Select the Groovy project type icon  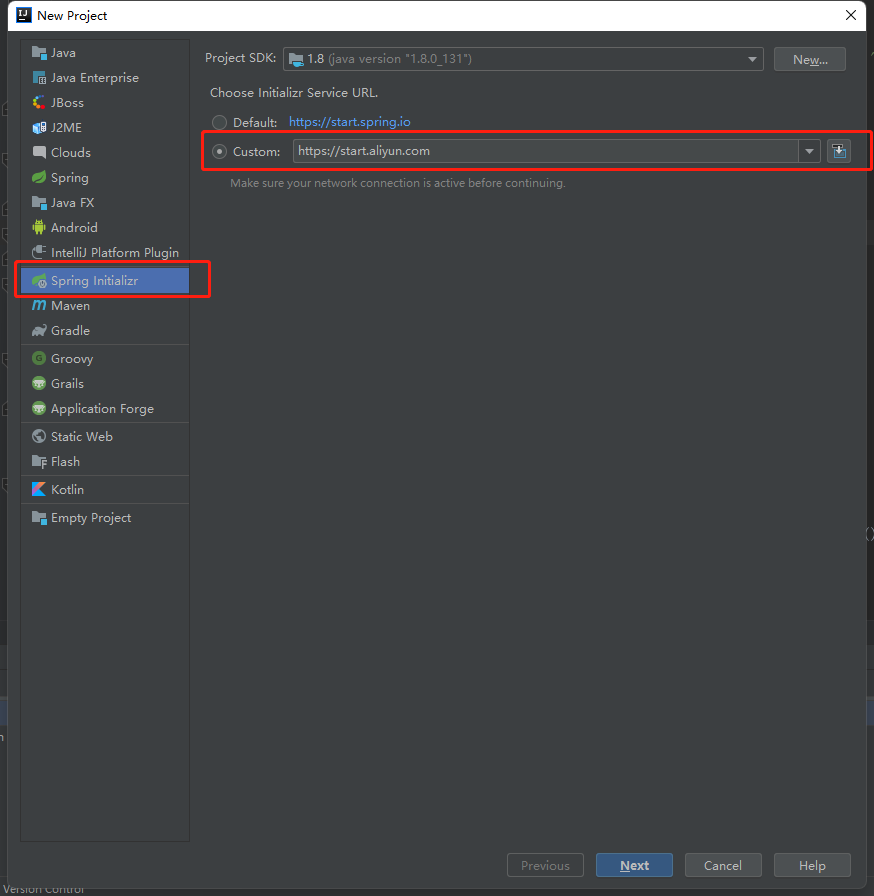click(38, 358)
